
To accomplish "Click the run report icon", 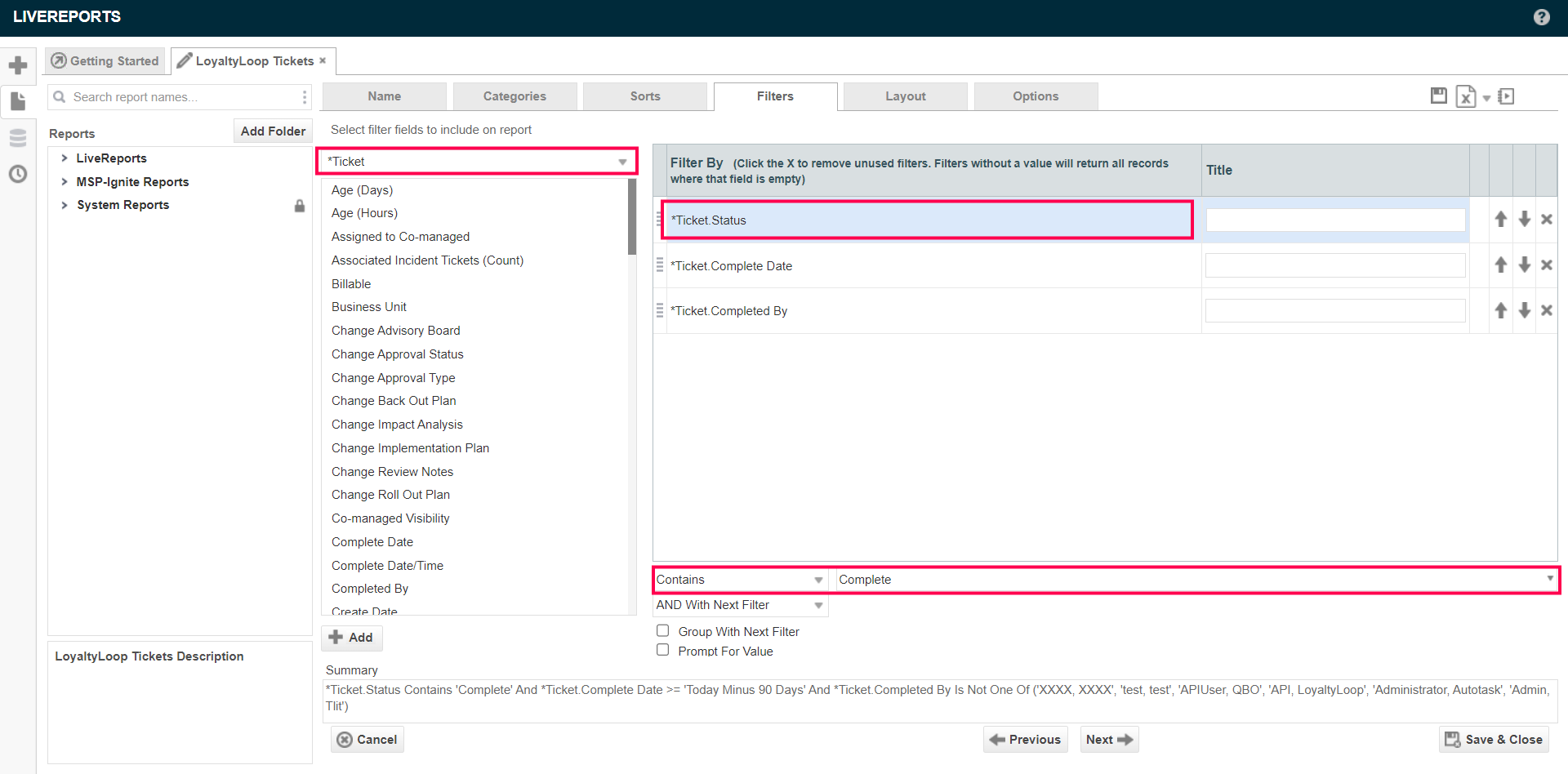I will click(1507, 96).
